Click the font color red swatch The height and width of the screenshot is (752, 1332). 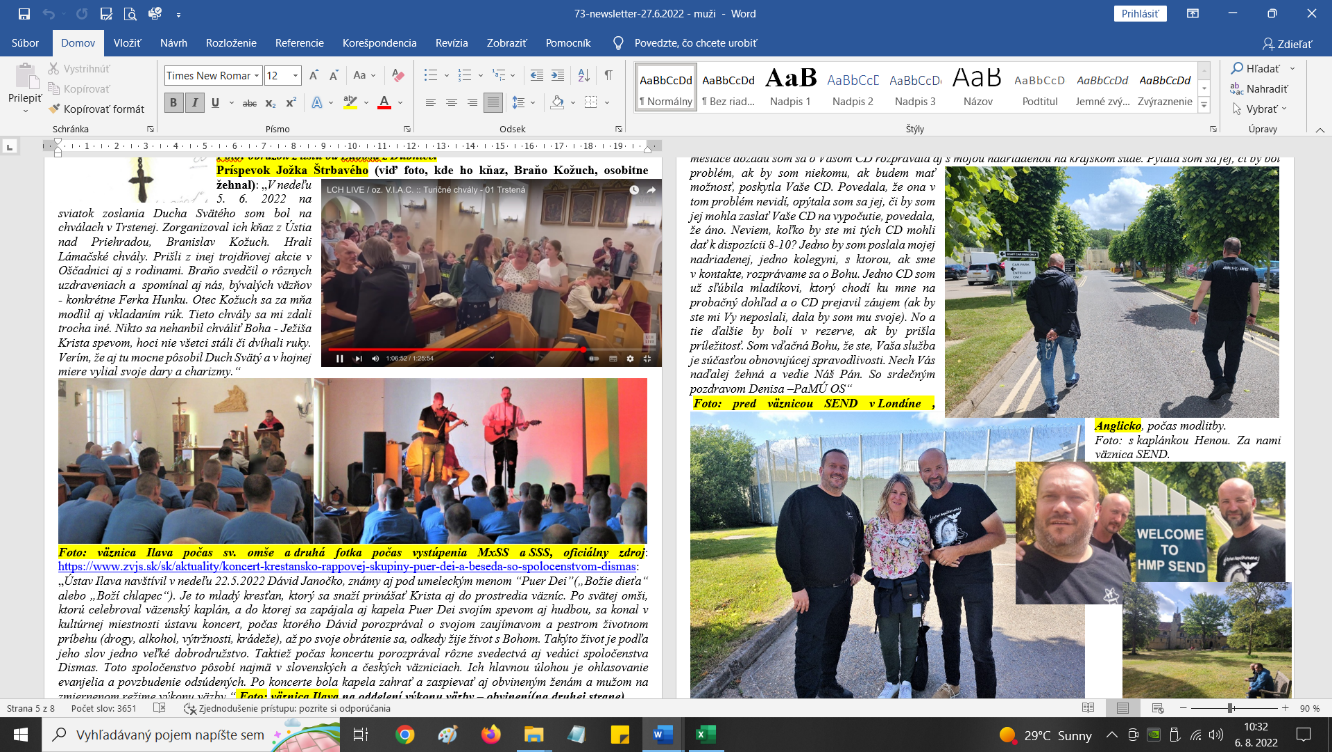click(384, 103)
